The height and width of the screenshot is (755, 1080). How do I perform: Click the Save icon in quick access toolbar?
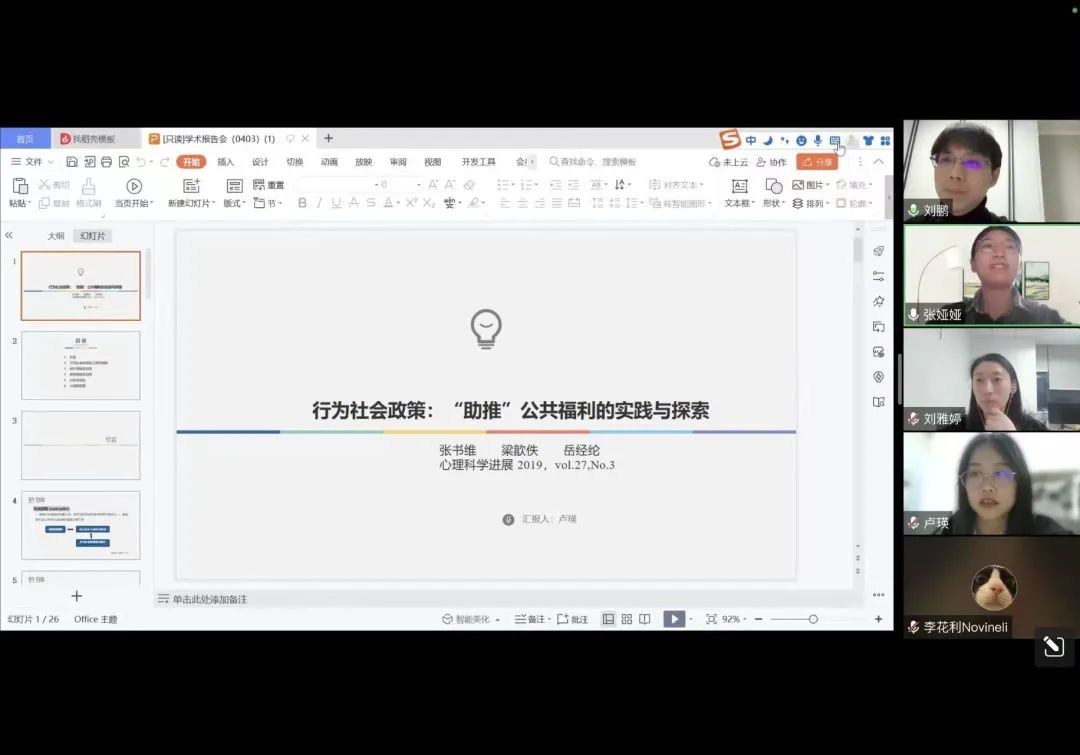pyautogui.click(x=72, y=162)
